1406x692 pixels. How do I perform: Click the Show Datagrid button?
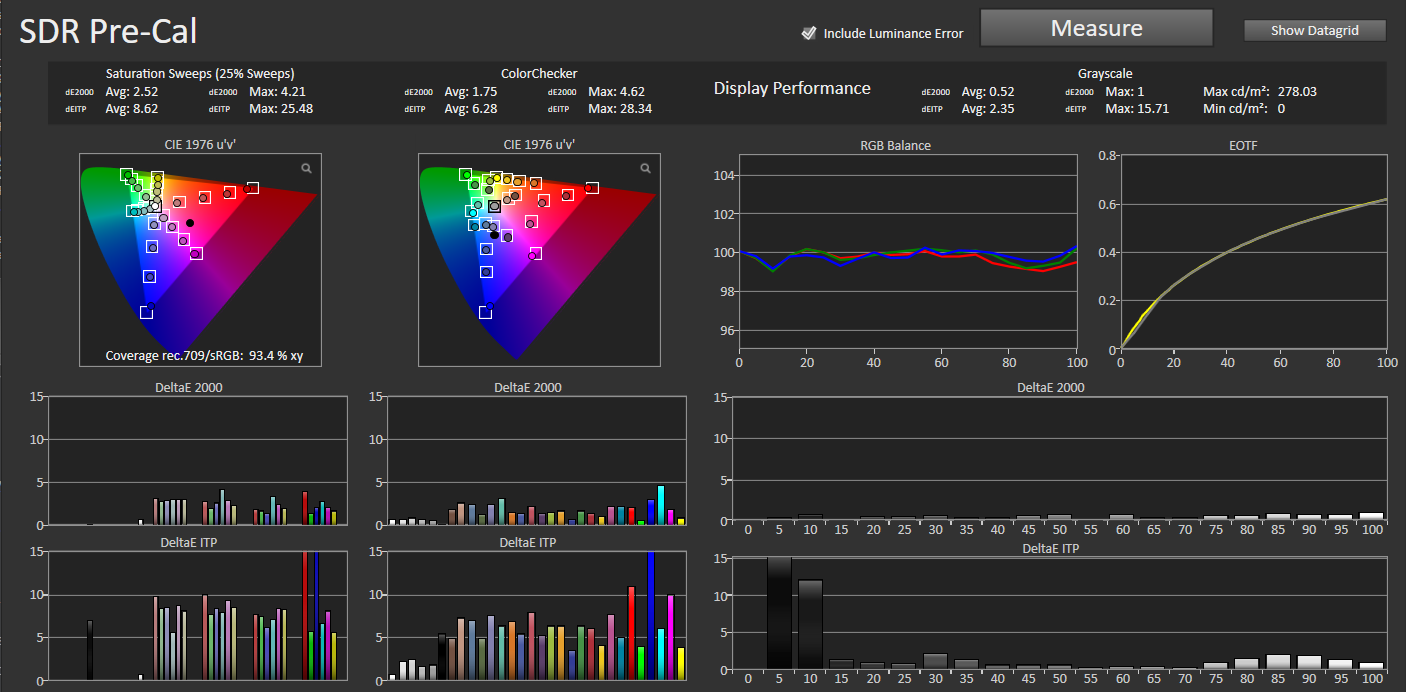click(1314, 31)
